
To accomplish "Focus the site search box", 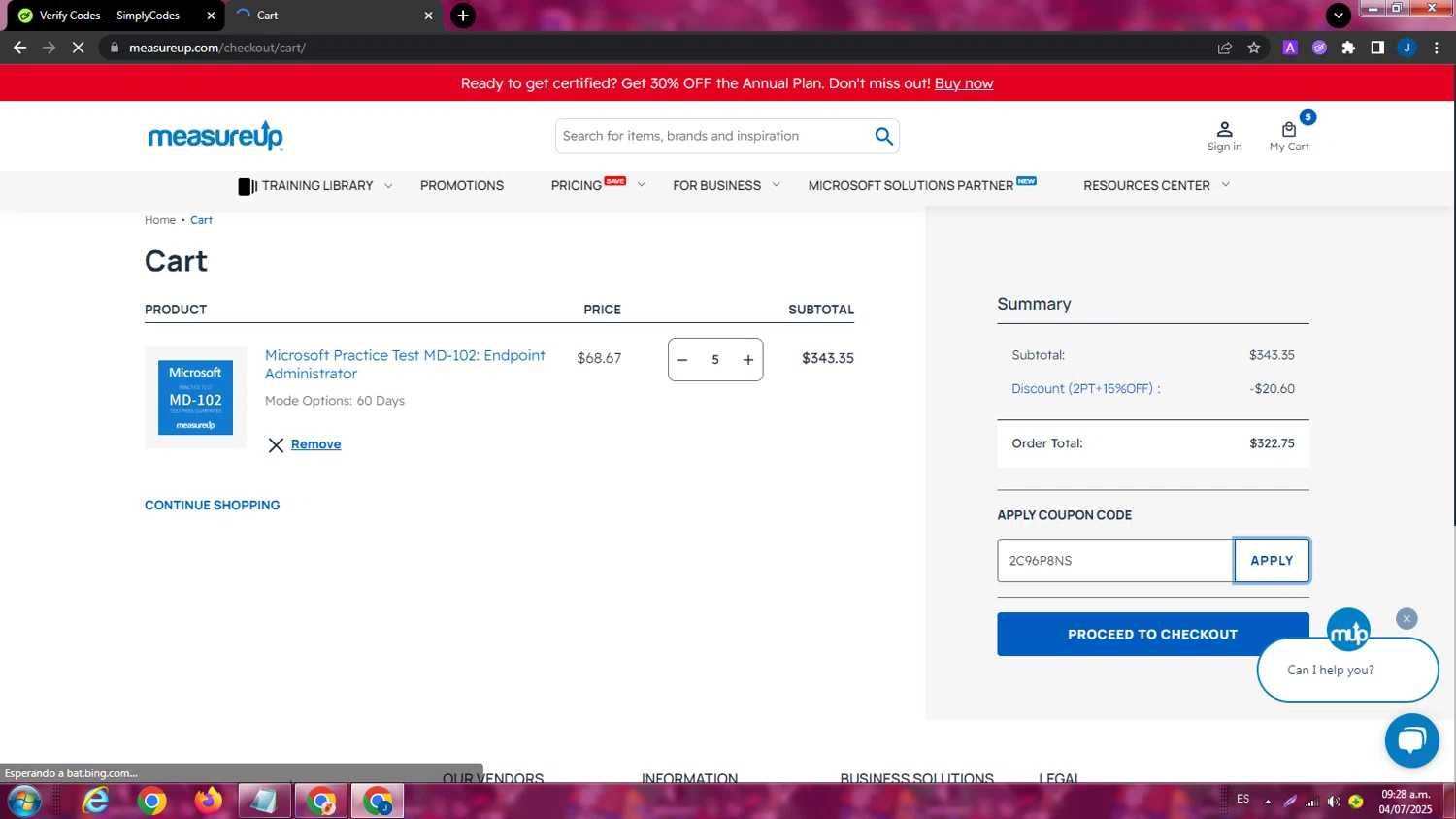I will (713, 136).
